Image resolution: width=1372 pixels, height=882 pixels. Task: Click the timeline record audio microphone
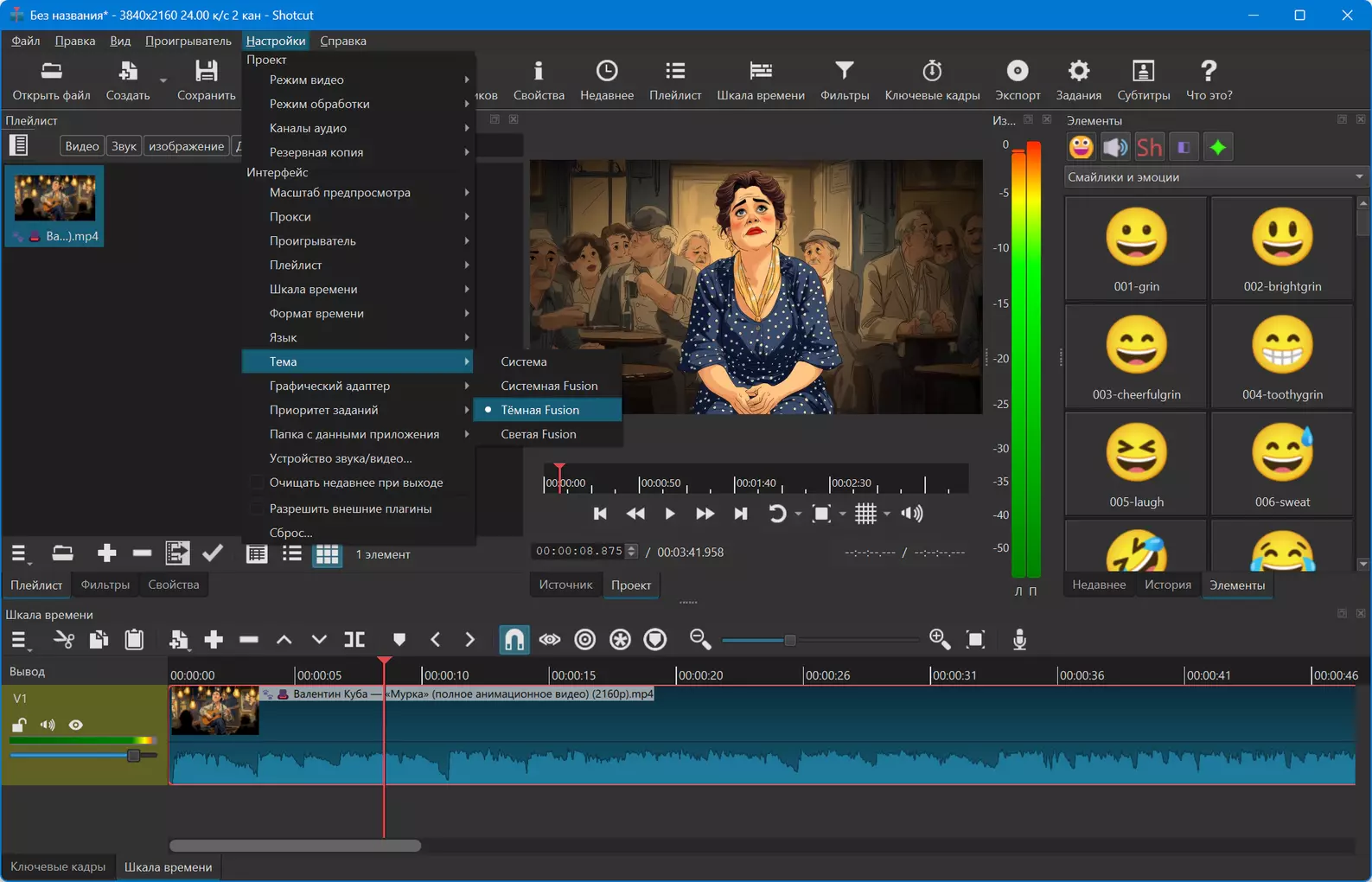[x=1019, y=640]
